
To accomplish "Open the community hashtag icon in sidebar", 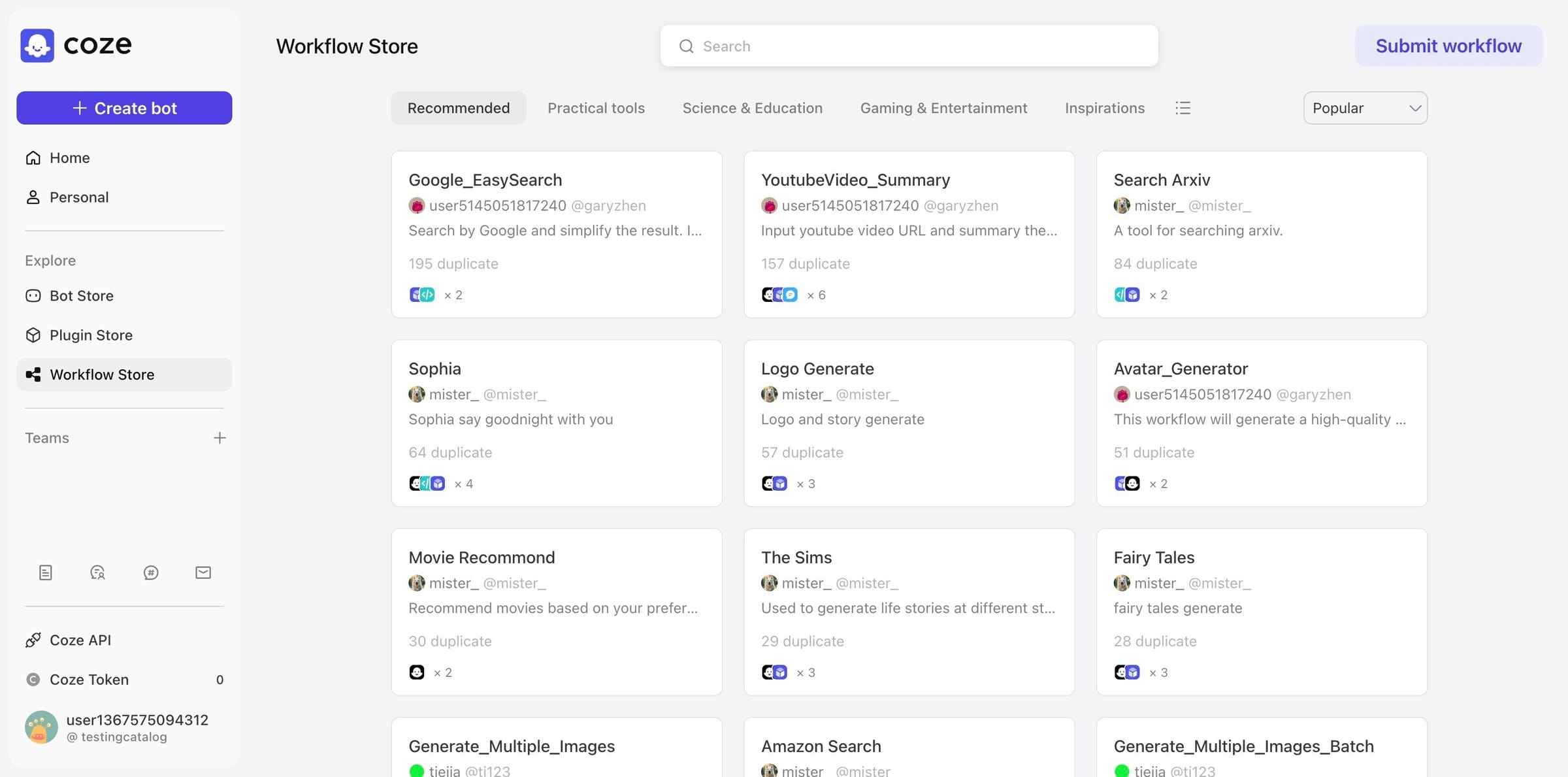I will [151, 572].
